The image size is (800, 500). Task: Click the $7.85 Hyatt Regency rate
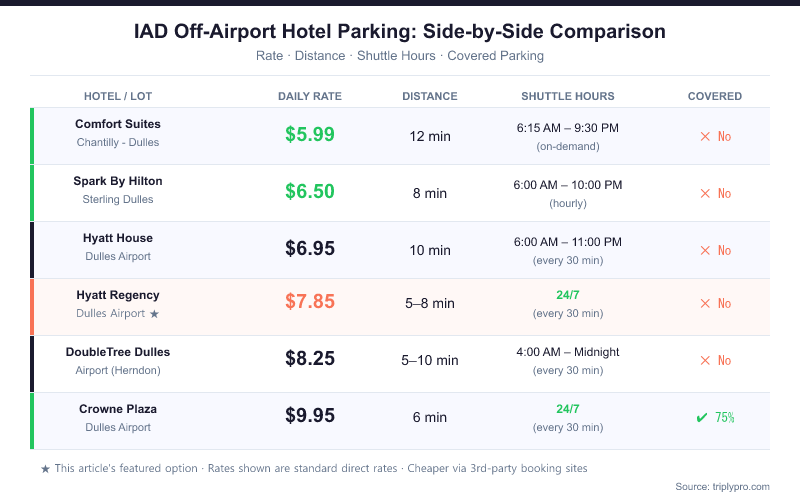[x=310, y=302]
